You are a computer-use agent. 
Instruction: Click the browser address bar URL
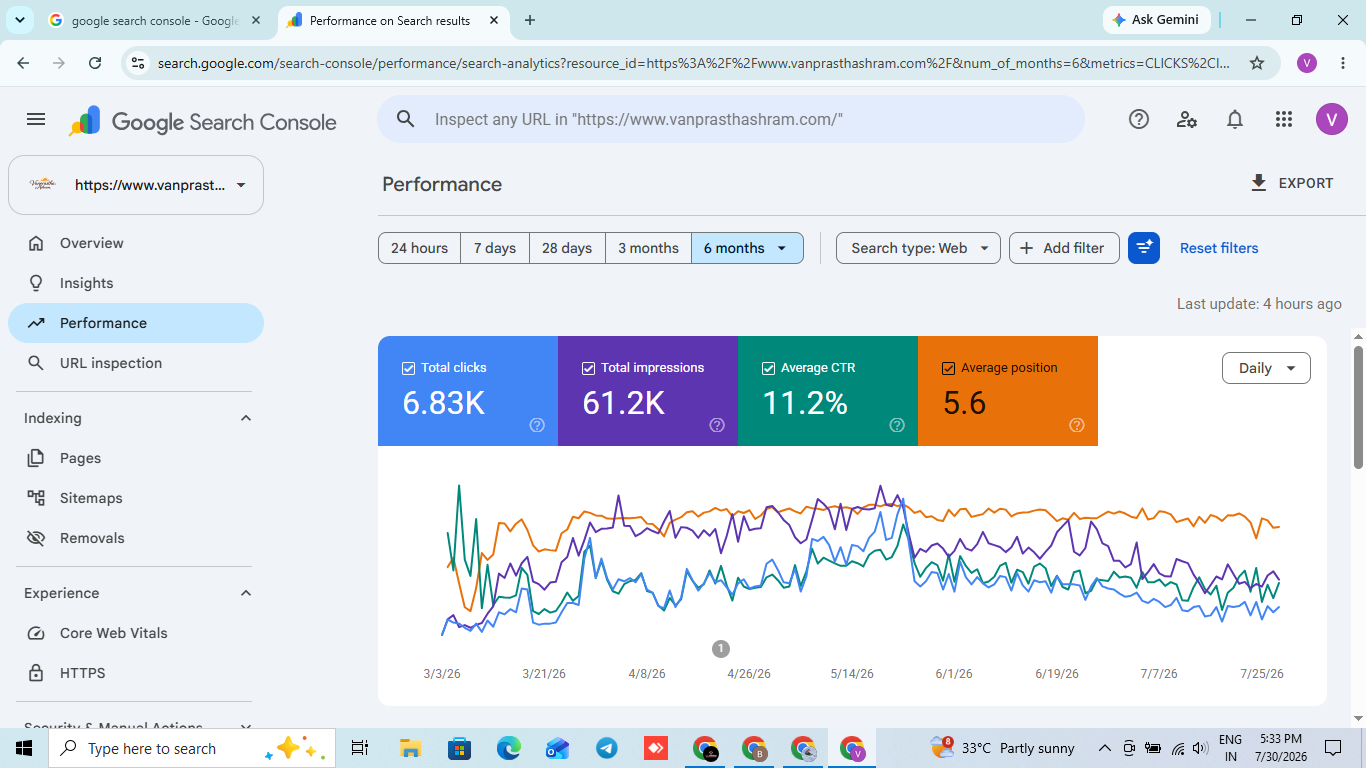[x=694, y=63]
